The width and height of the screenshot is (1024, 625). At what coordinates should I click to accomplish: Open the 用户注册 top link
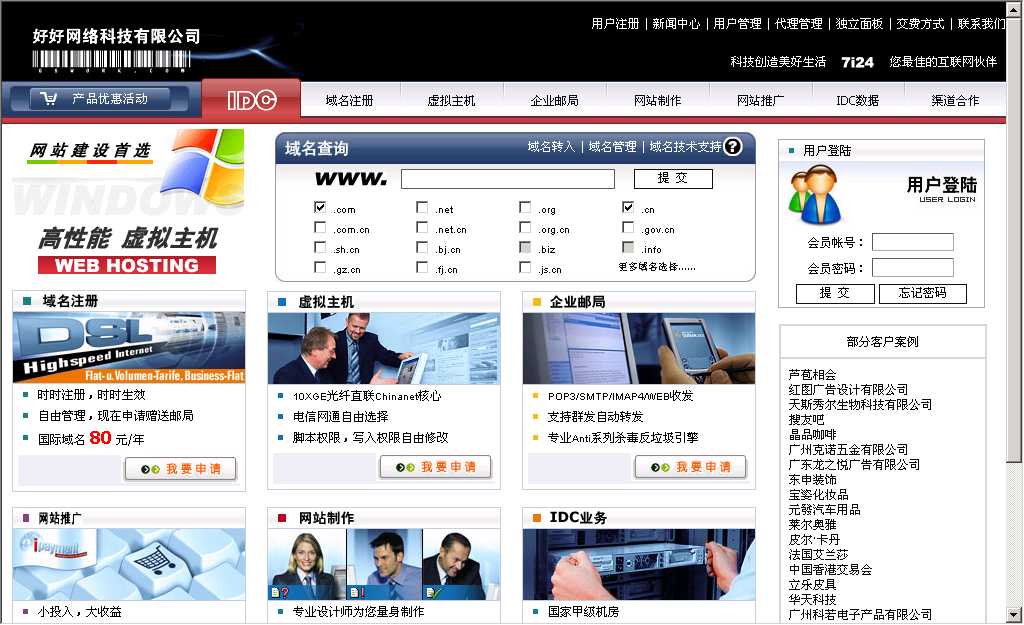pos(615,24)
